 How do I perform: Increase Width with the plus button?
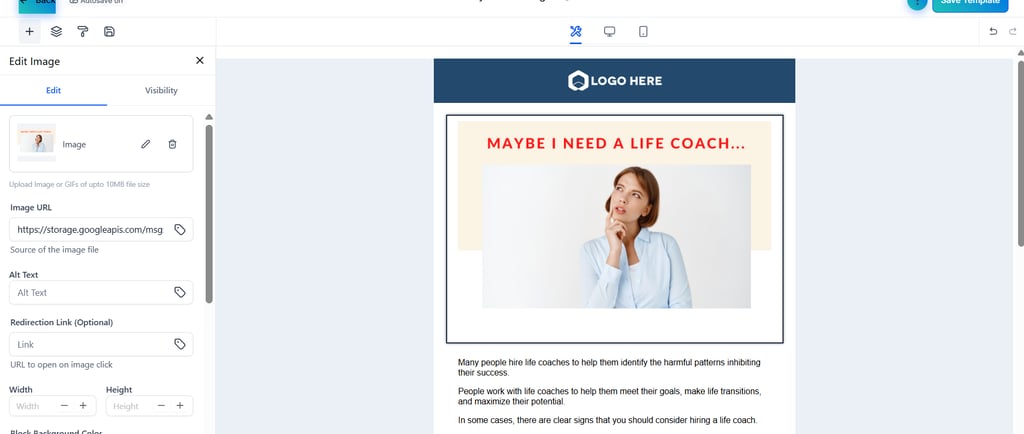click(x=83, y=406)
